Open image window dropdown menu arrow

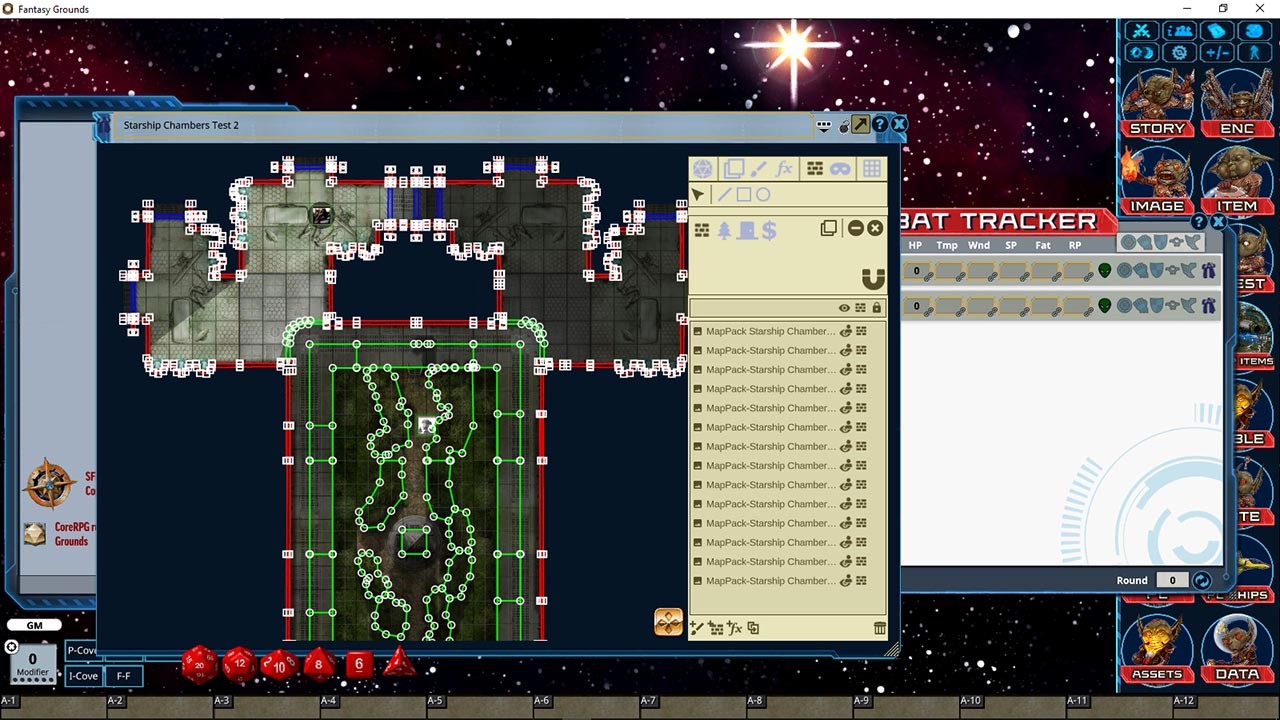pyautogui.click(x=823, y=125)
